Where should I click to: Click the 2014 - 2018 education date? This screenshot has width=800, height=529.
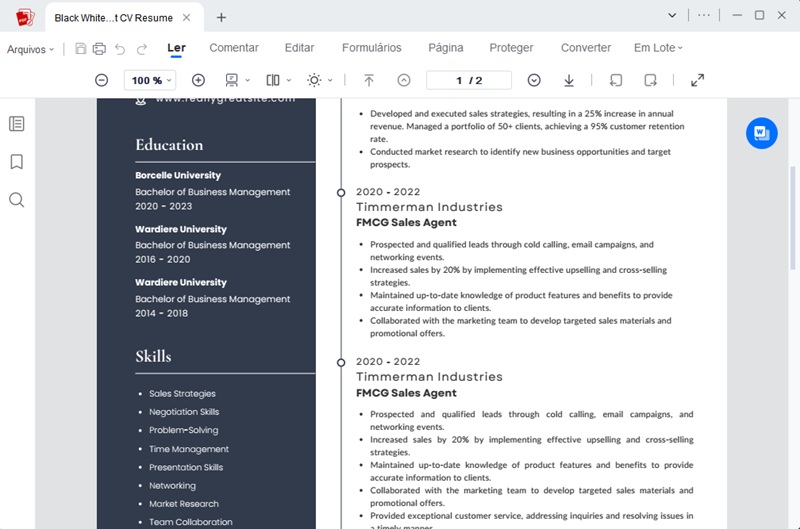tap(161, 313)
